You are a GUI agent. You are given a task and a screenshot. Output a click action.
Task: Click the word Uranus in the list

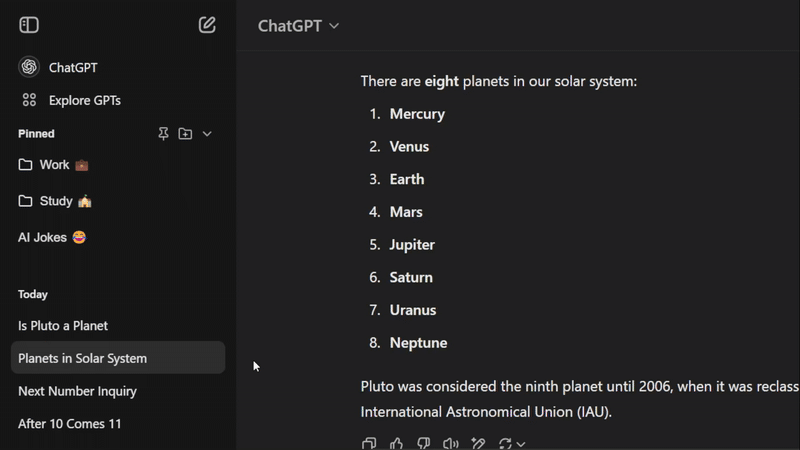click(x=413, y=310)
